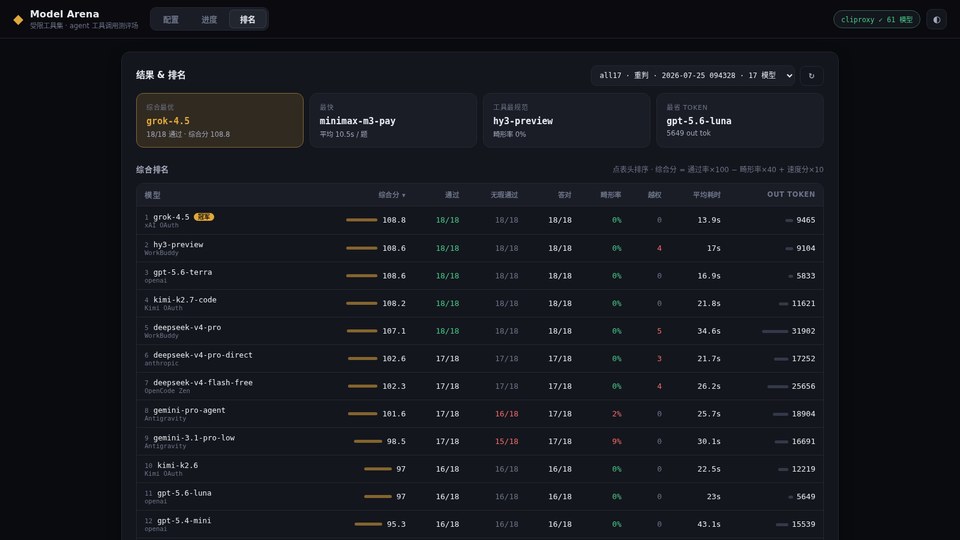Sort table by 答对 column header
Screen dimensions: 960x540
pyautogui.click(x=564, y=195)
